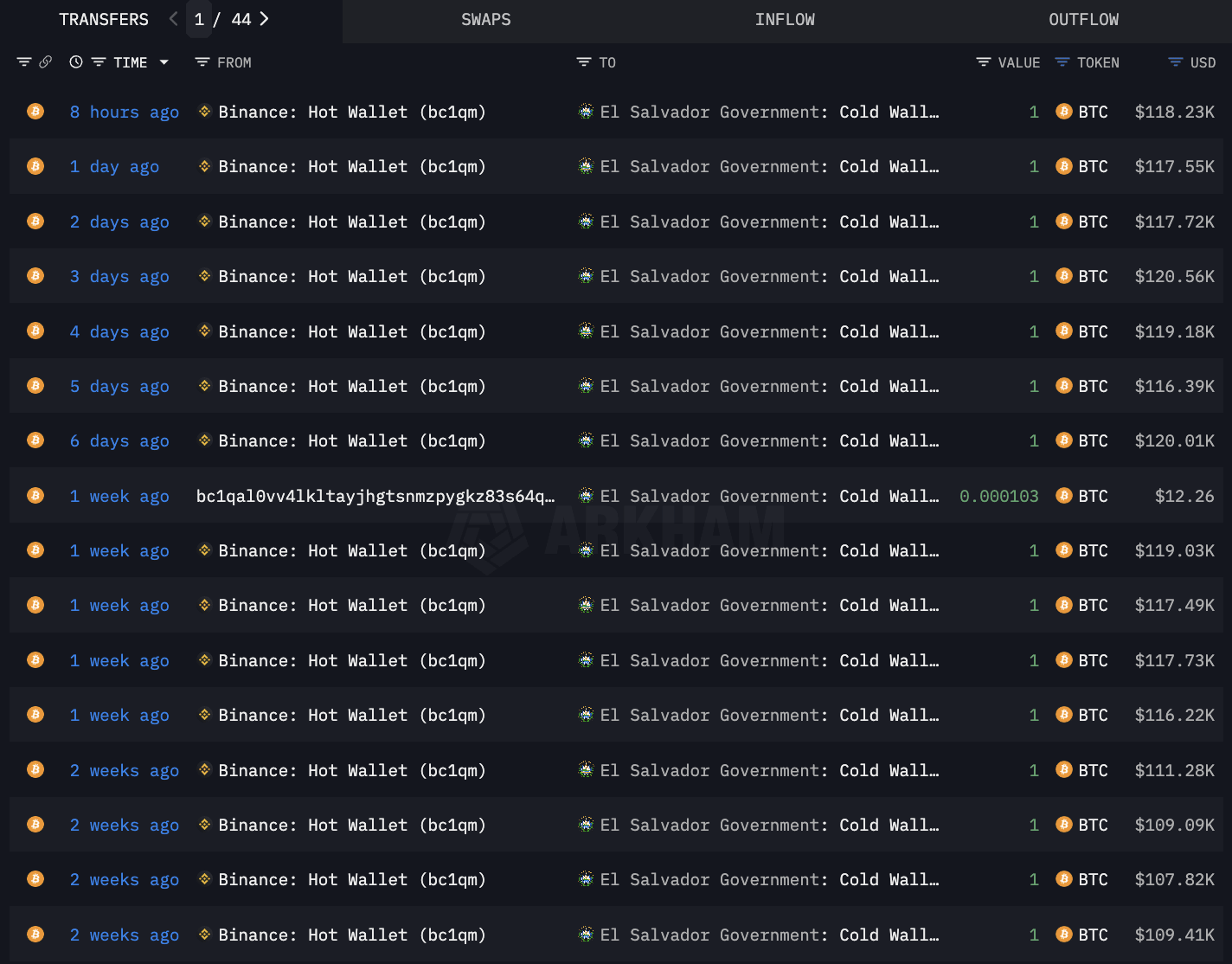Switch to the SWAPS tab
The height and width of the screenshot is (964, 1232).
[486, 20]
